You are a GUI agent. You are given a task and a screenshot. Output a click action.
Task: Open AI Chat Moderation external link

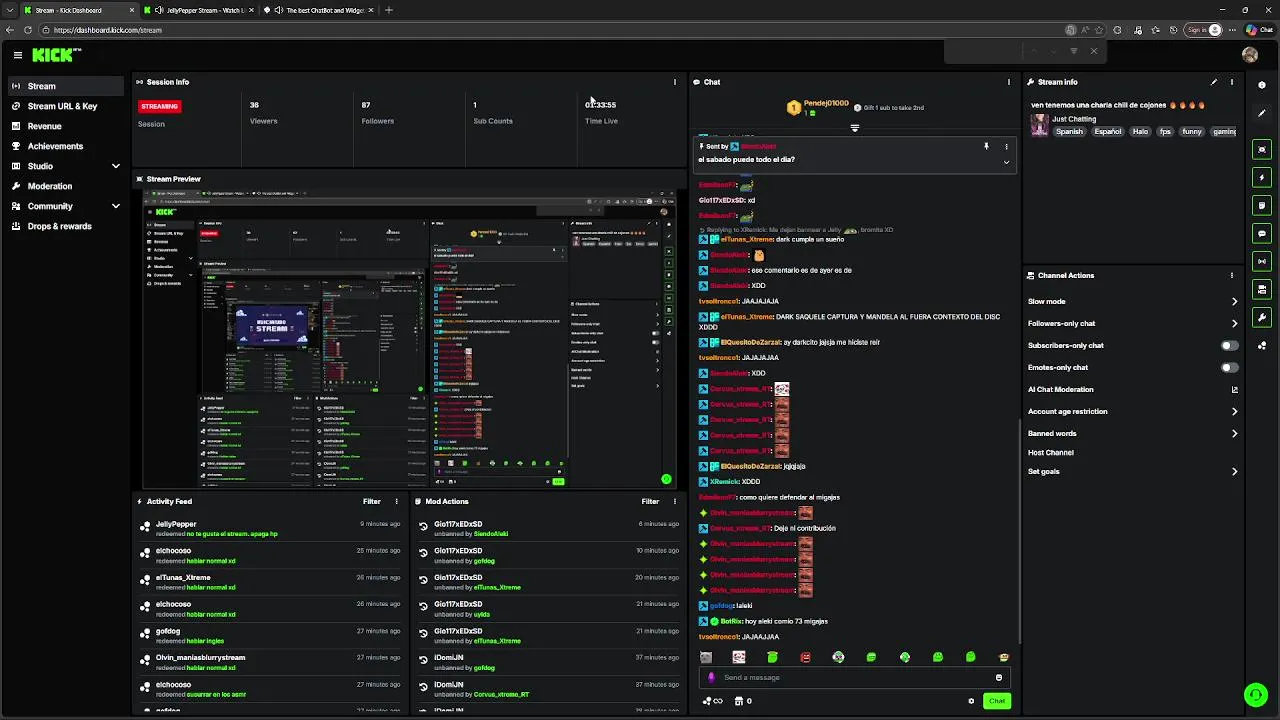pos(1234,390)
